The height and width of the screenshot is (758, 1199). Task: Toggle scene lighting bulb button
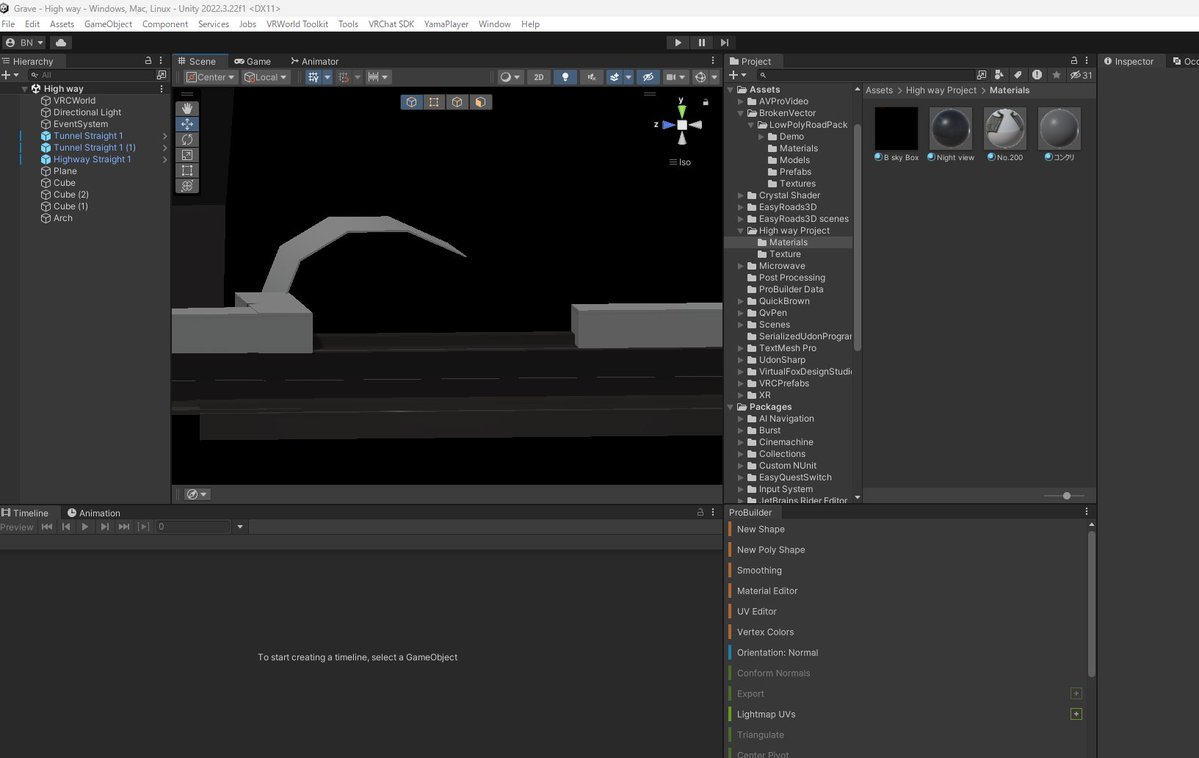pos(565,77)
